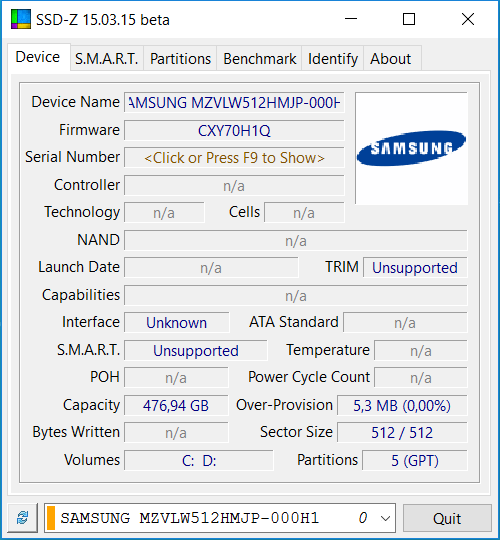Select the Device tab
Screen dimensions: 500x540
tap(38, 57)
